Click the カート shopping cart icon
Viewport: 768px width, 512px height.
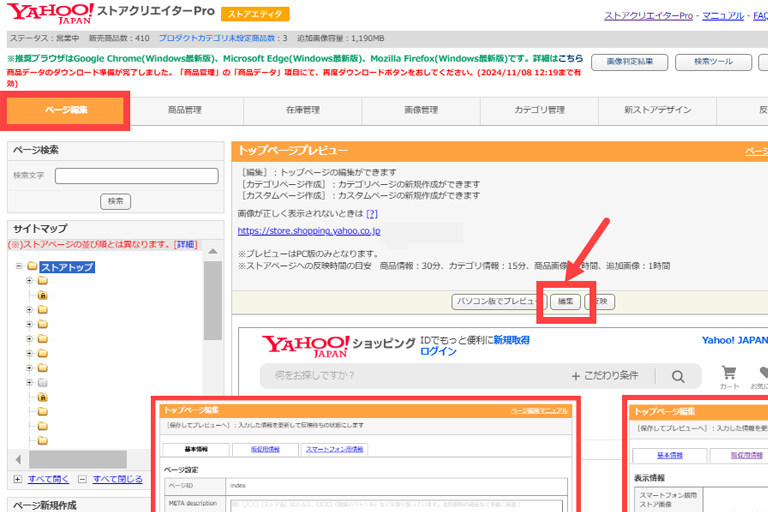point(729,373)
